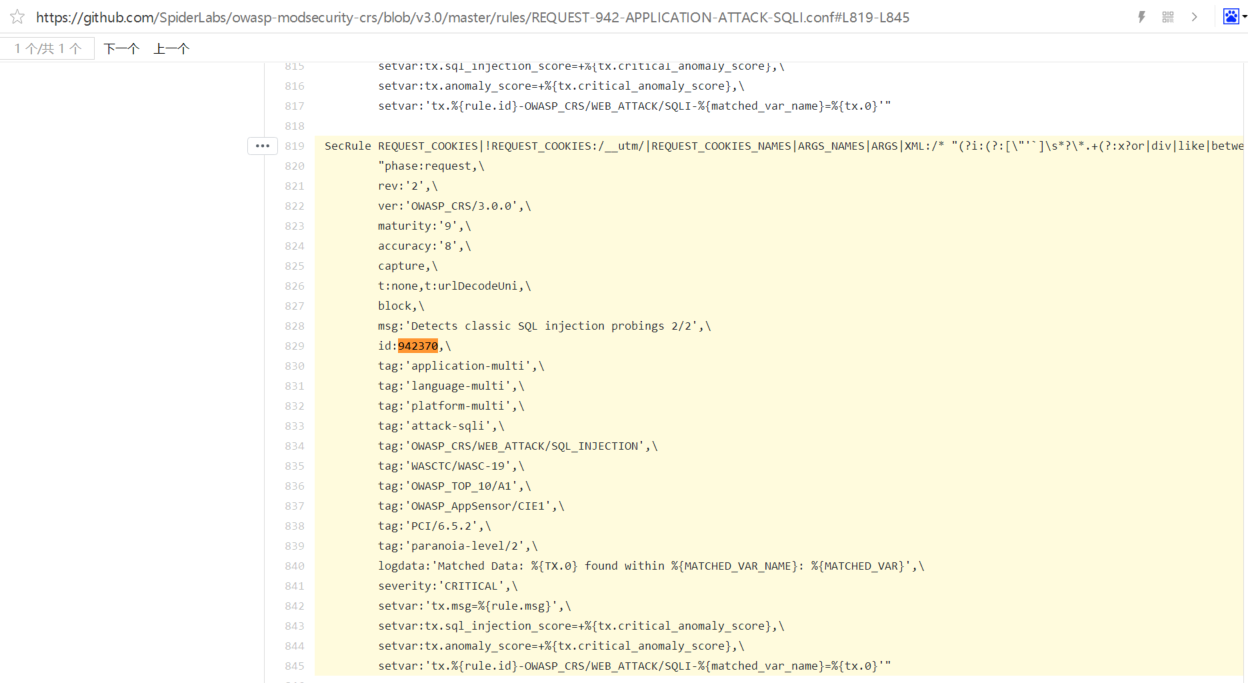Click line number 817 above the highlight
The height and width of the screenshot is (683, 1248).
tap(294, 106)
